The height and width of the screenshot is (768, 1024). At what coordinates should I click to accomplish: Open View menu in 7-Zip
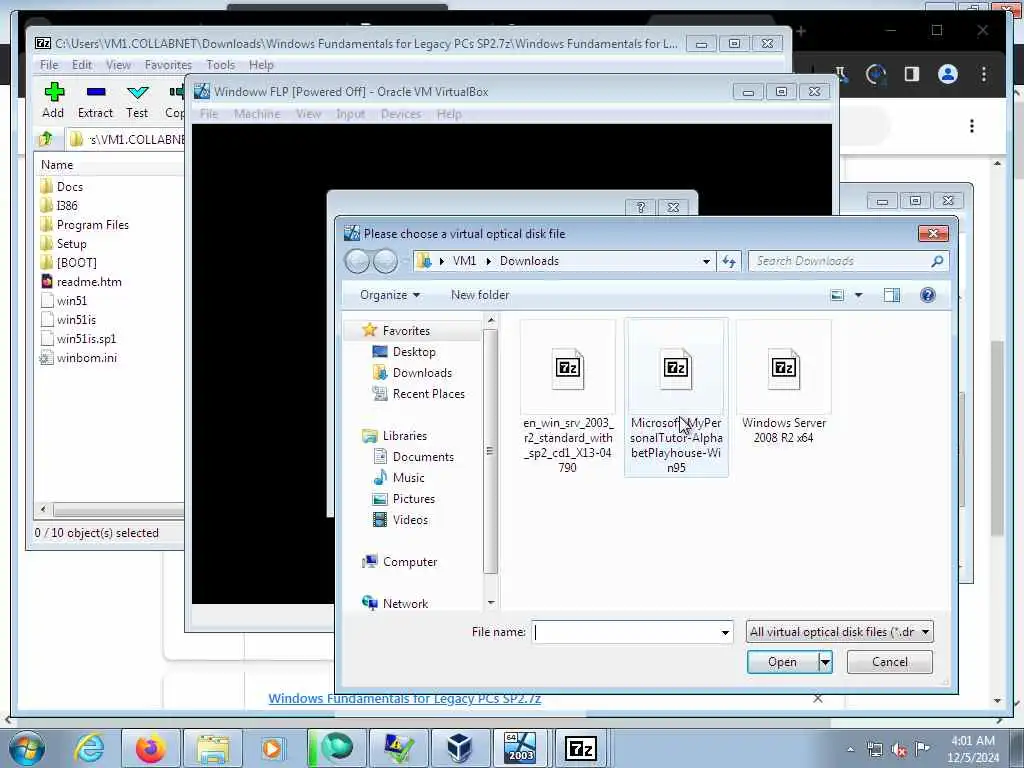[x=118, y=65]
